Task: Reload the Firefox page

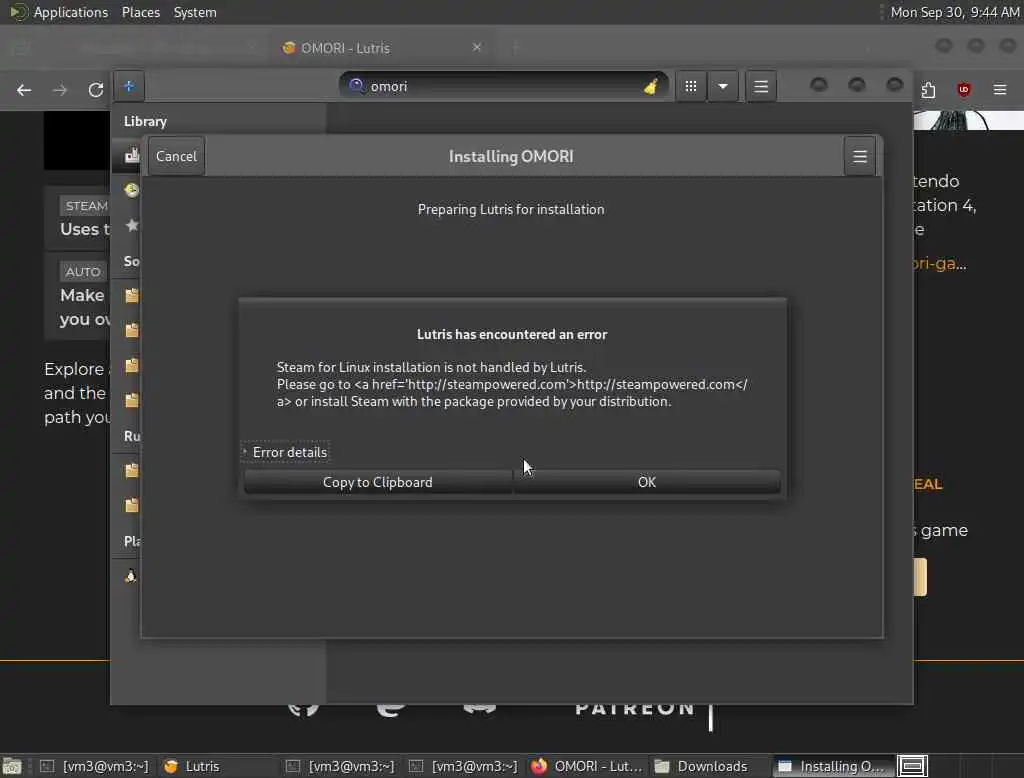Action: click(x=95, y=89)
